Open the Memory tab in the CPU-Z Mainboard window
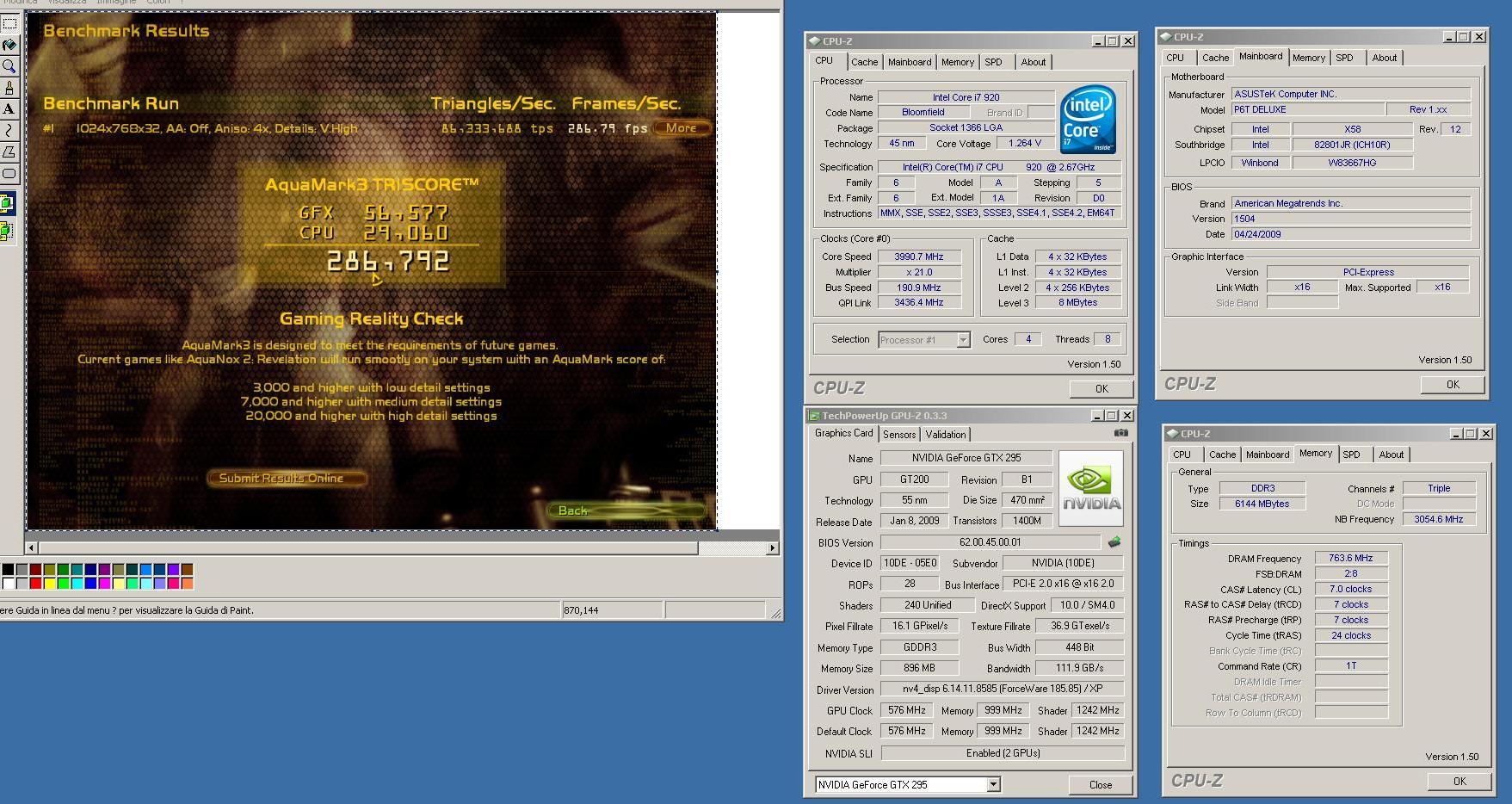The image size is (1512, 804). (1308, 58)
